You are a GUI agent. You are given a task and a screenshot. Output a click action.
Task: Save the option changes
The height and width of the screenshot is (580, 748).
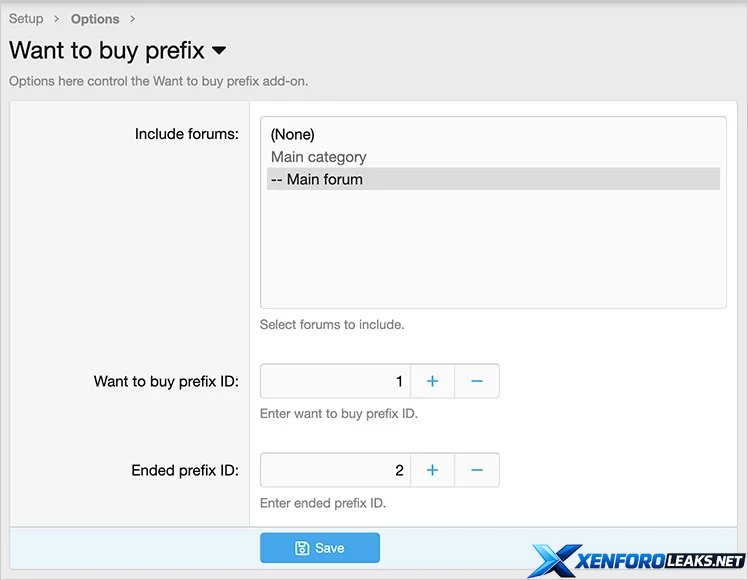tap(320, 548)
